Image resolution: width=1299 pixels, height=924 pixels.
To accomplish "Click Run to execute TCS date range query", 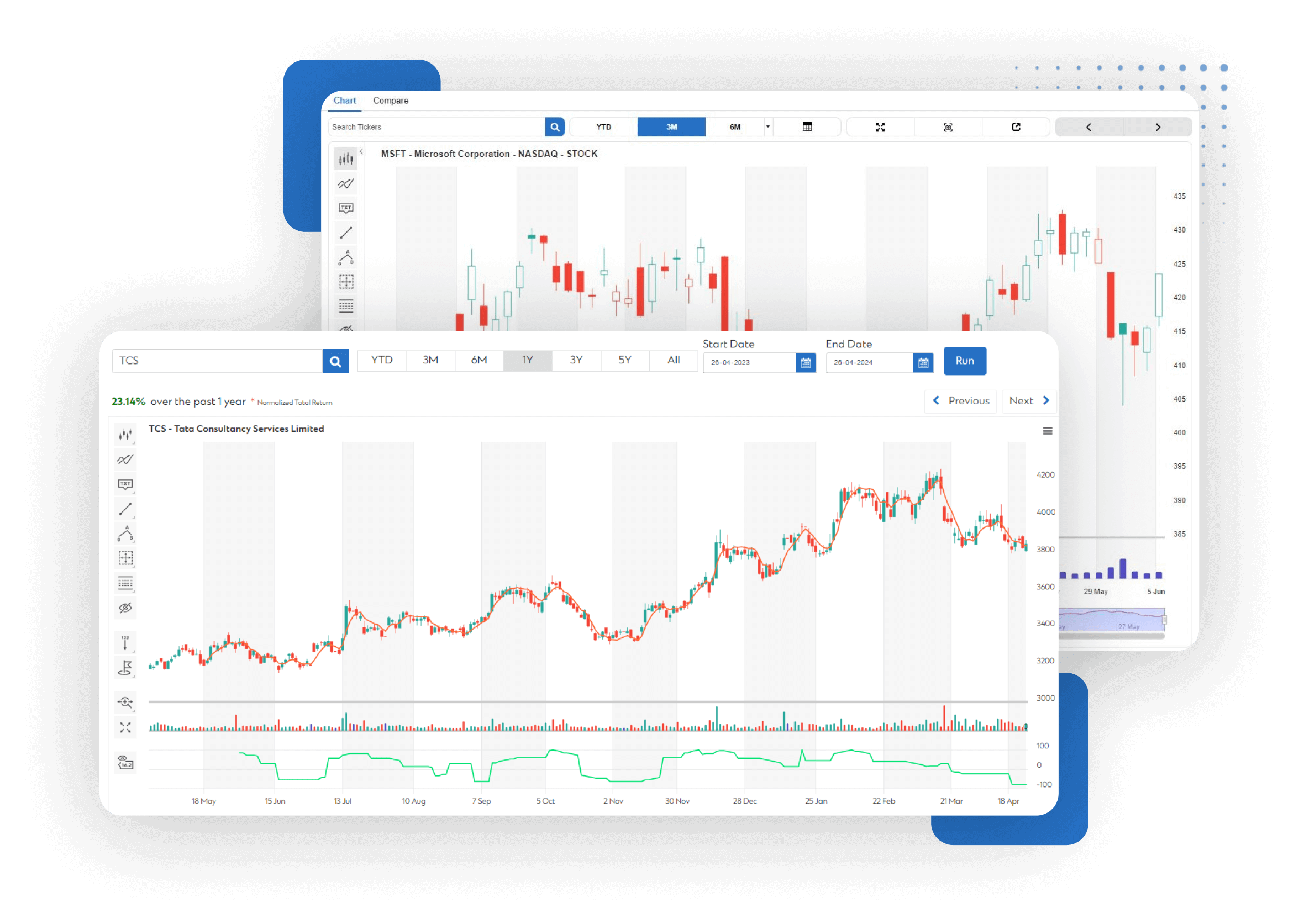I will click(x=963, y=361).
